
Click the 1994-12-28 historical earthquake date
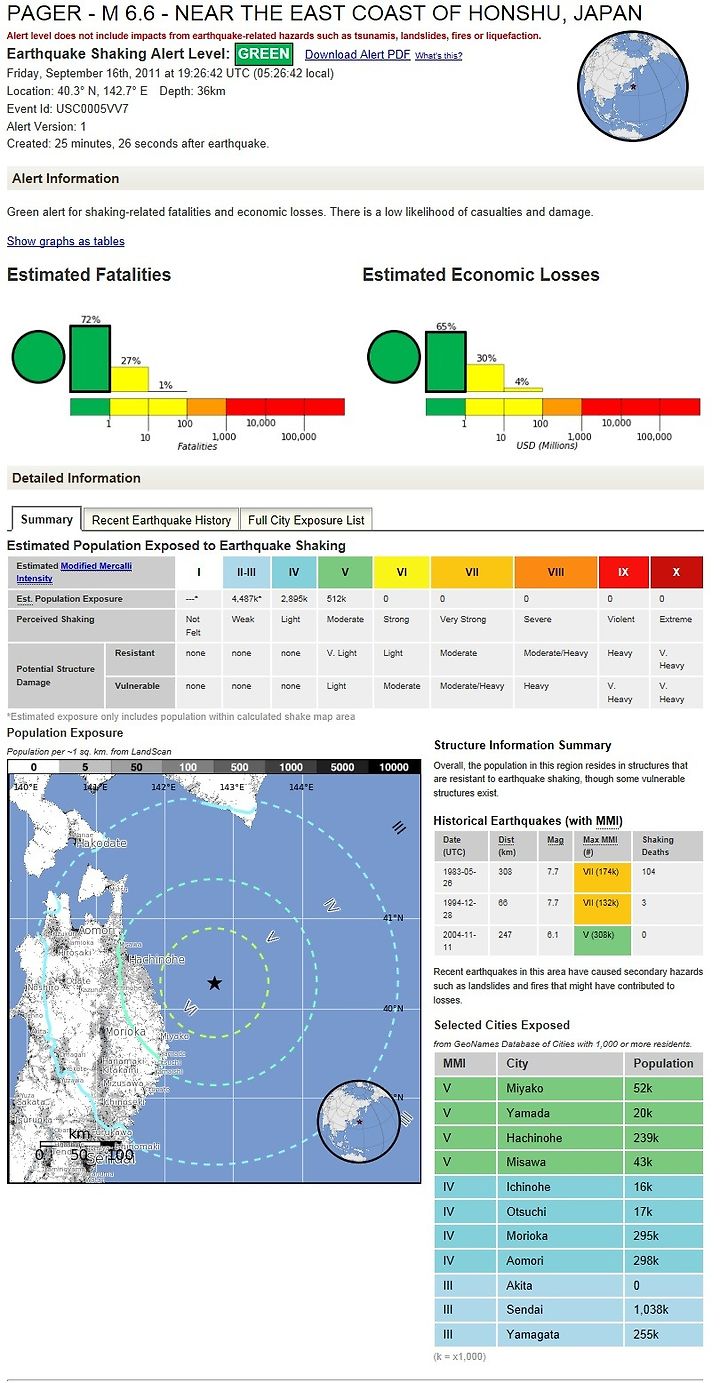460,908
